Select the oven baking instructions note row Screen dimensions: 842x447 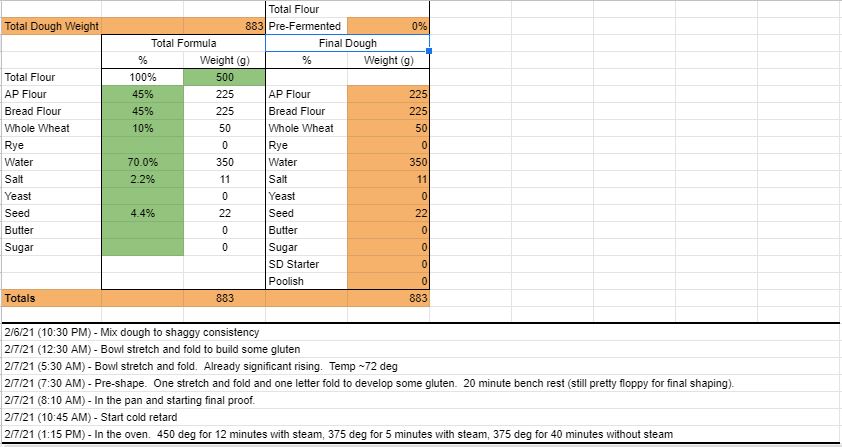pos(420,434)
